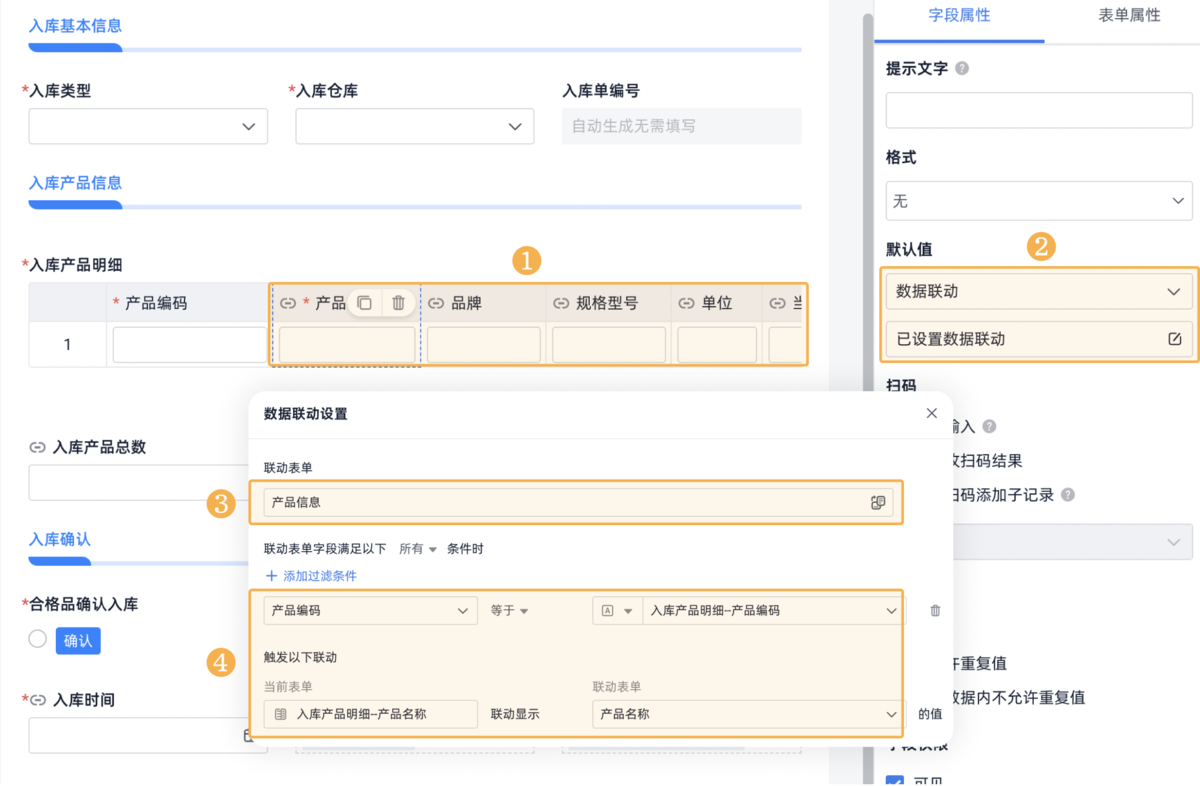Viewport: 1200px width, 786px height.
Task: Click the 入库单编号 input field
Action: coord(681,126)
